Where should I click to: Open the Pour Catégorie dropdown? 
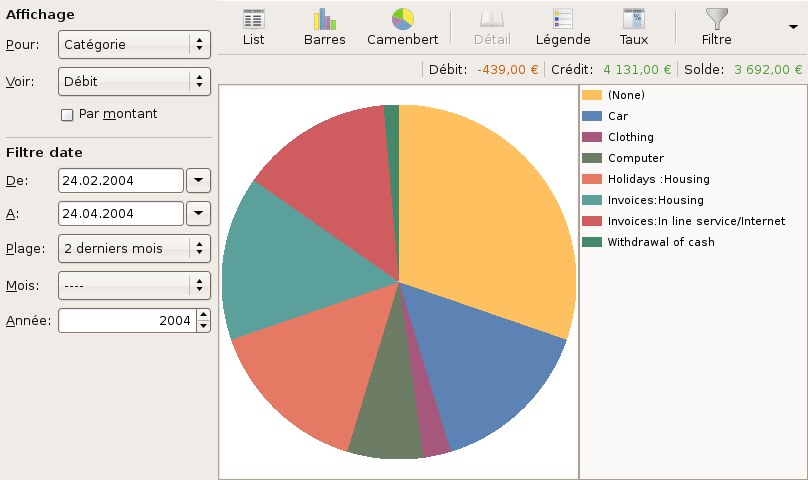click(134, 44)
